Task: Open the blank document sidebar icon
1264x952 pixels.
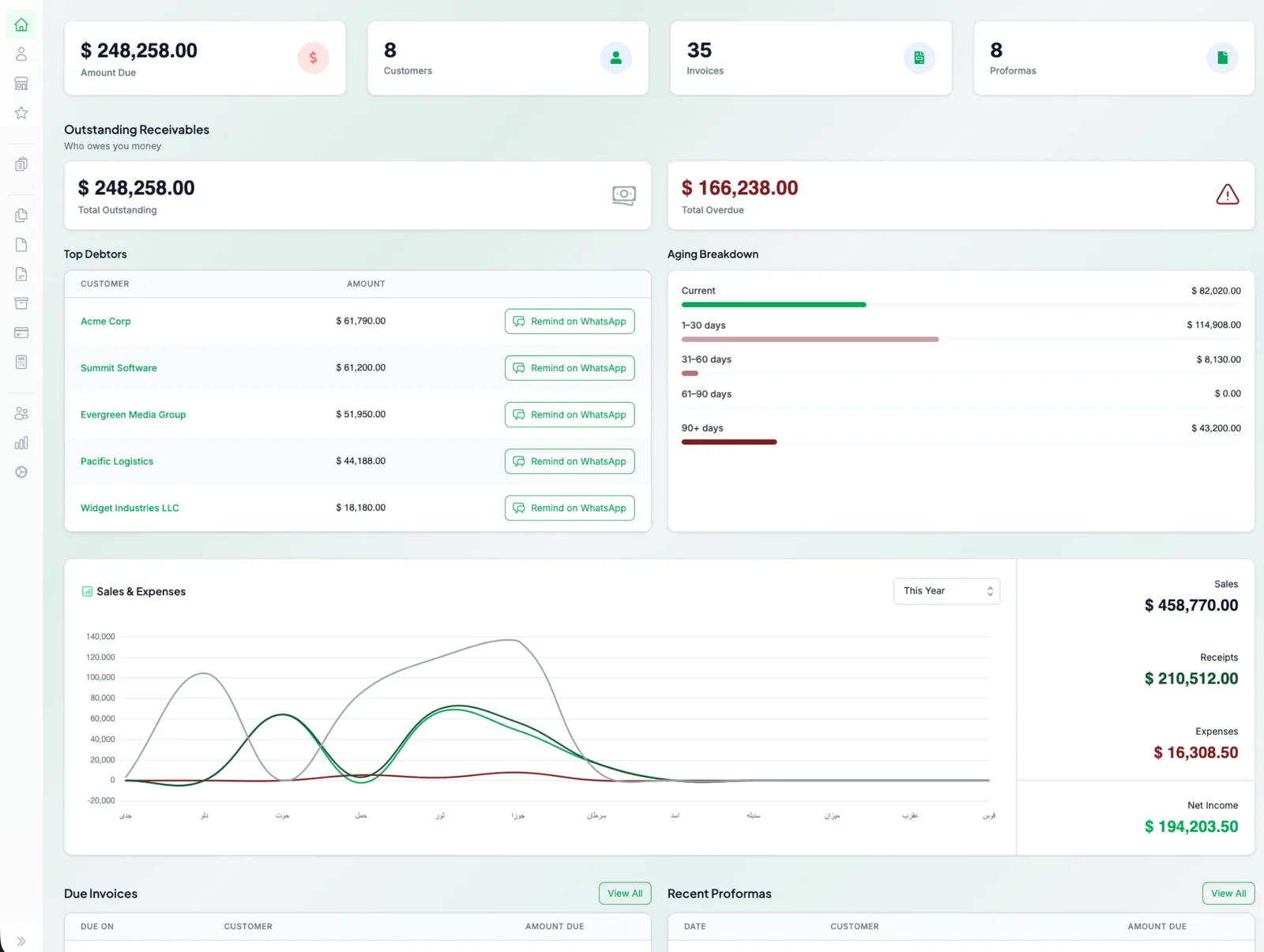Action: 21,245
